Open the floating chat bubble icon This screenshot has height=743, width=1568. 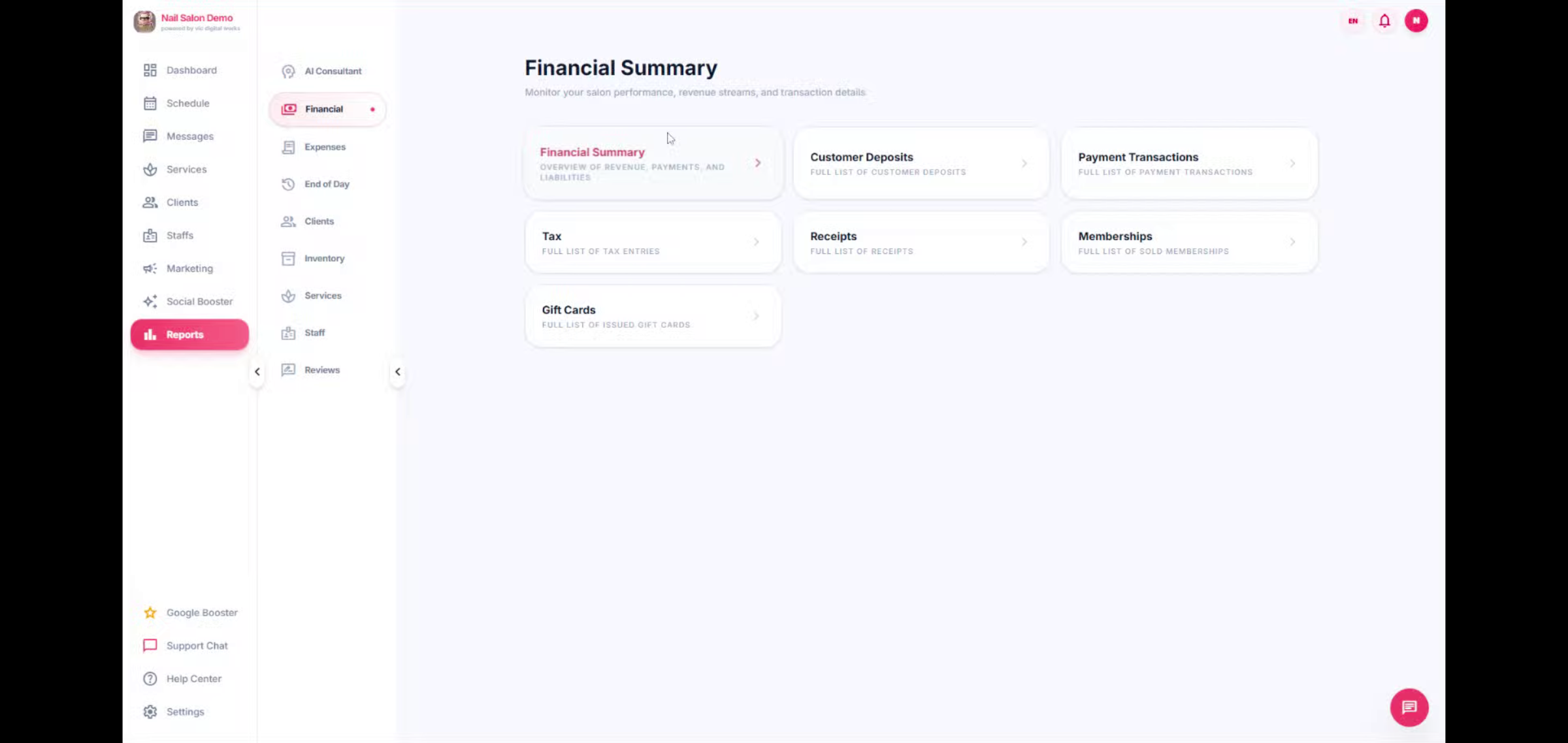coord(1409,707)
